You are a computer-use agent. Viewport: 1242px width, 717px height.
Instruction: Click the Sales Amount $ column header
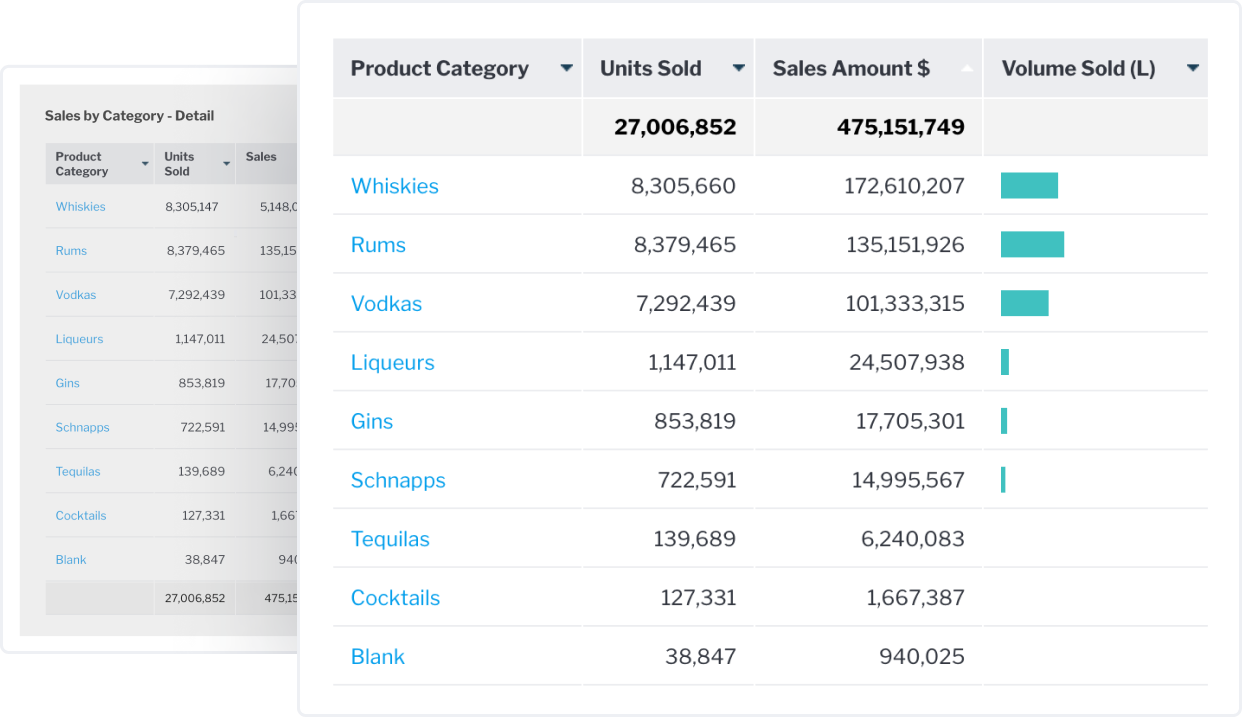click(x=851, y=69)
